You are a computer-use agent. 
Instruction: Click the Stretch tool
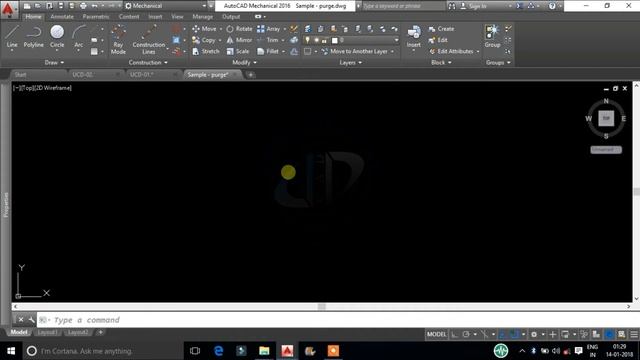(206, 51)
